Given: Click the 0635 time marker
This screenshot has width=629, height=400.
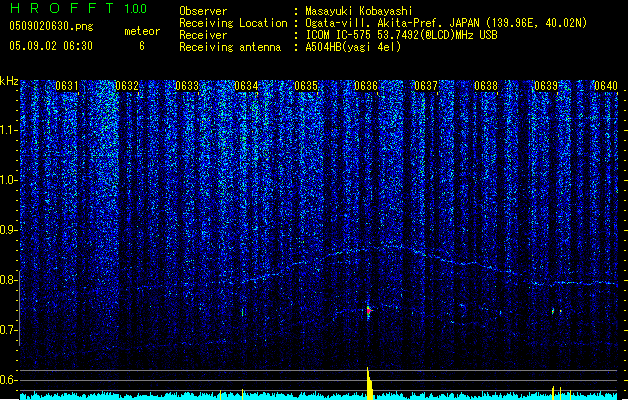Looking at the screenshot, I should (x=306, y=86).
